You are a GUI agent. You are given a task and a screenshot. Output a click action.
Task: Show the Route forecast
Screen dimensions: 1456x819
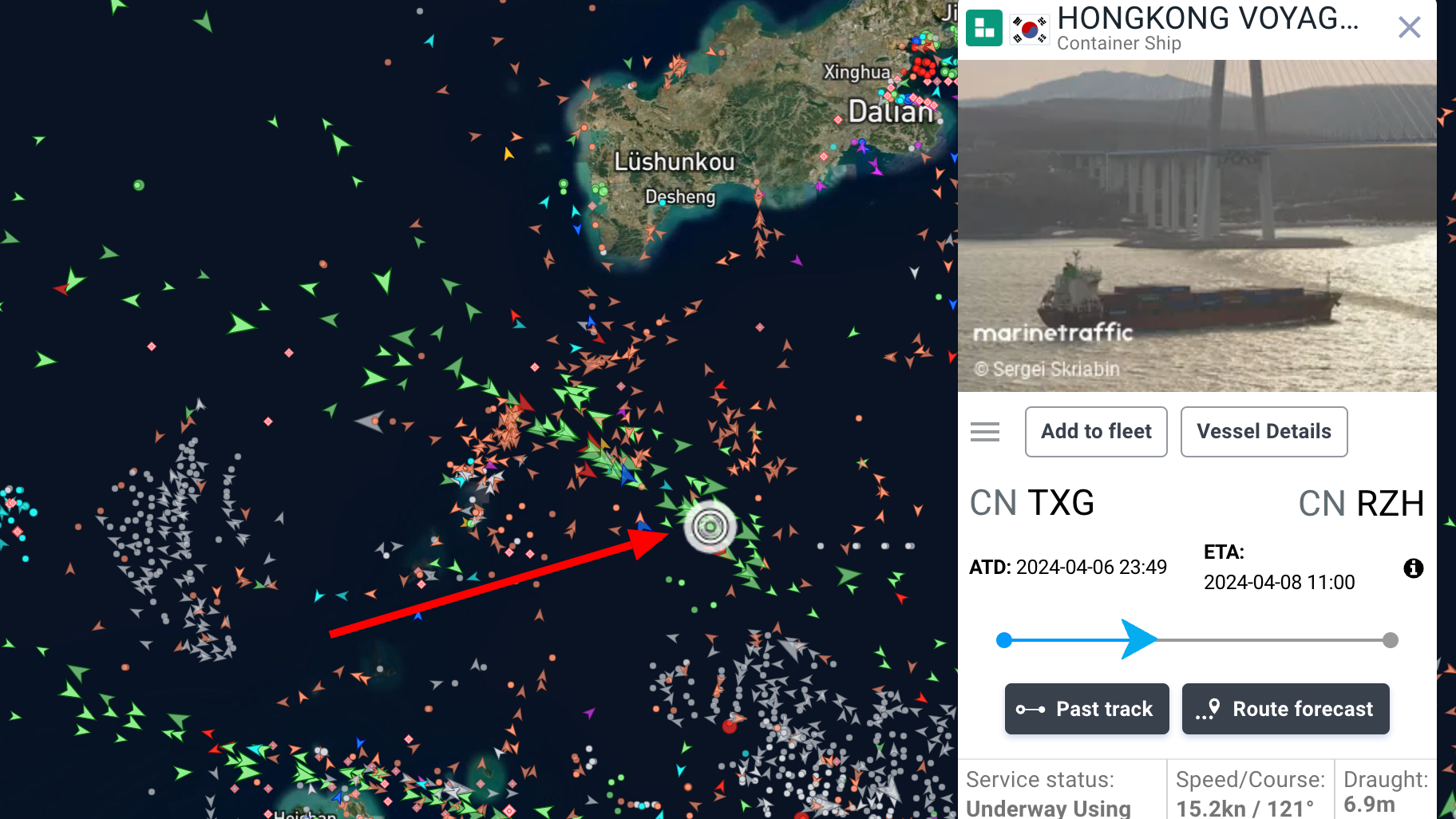(x=1285, y=709)
